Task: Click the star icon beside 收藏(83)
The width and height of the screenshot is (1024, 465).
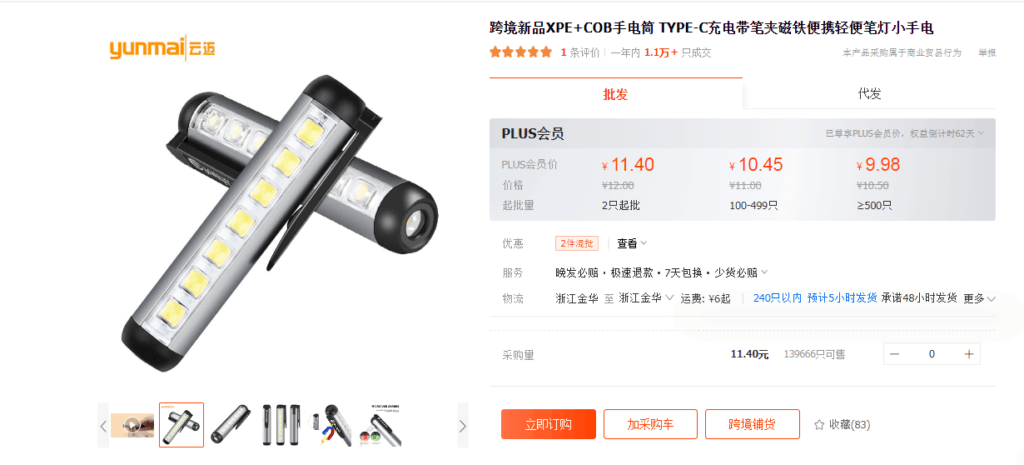Action: pos(819,425)
